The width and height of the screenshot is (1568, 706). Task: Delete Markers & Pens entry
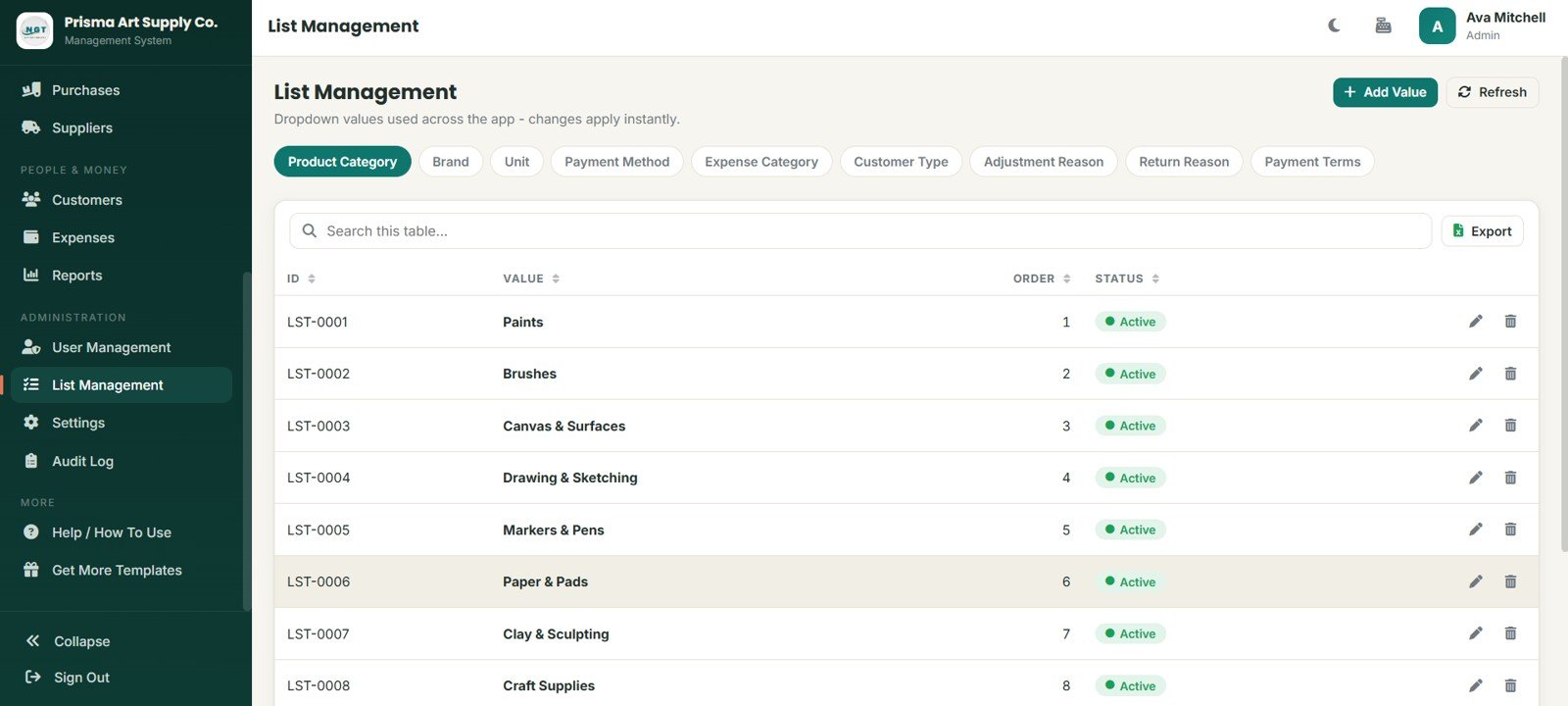coord(1510,529)
